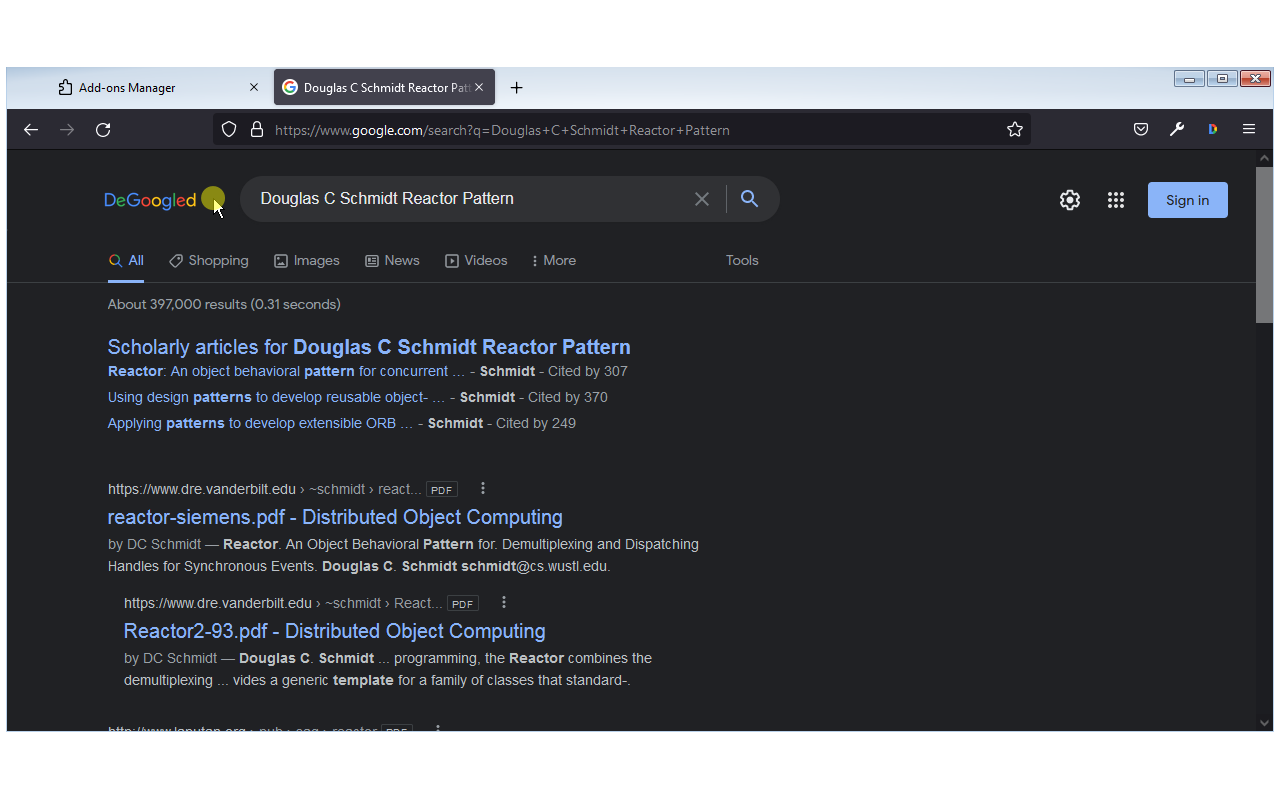
Task: Switch to Shopping results
Action: click(209, 261)
